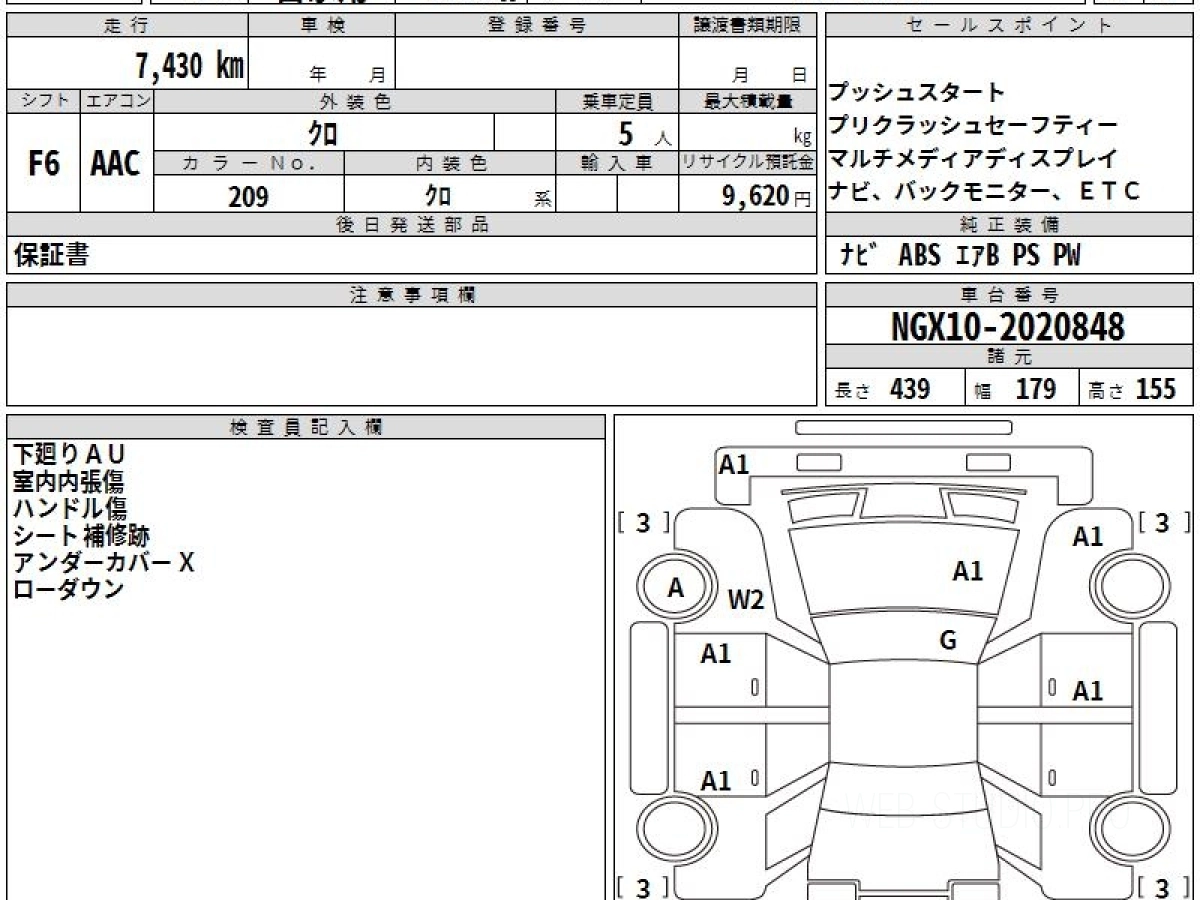Click the 検査員記入欄 header
This screenshot has height=900, width=1200.
click(306, 427)
